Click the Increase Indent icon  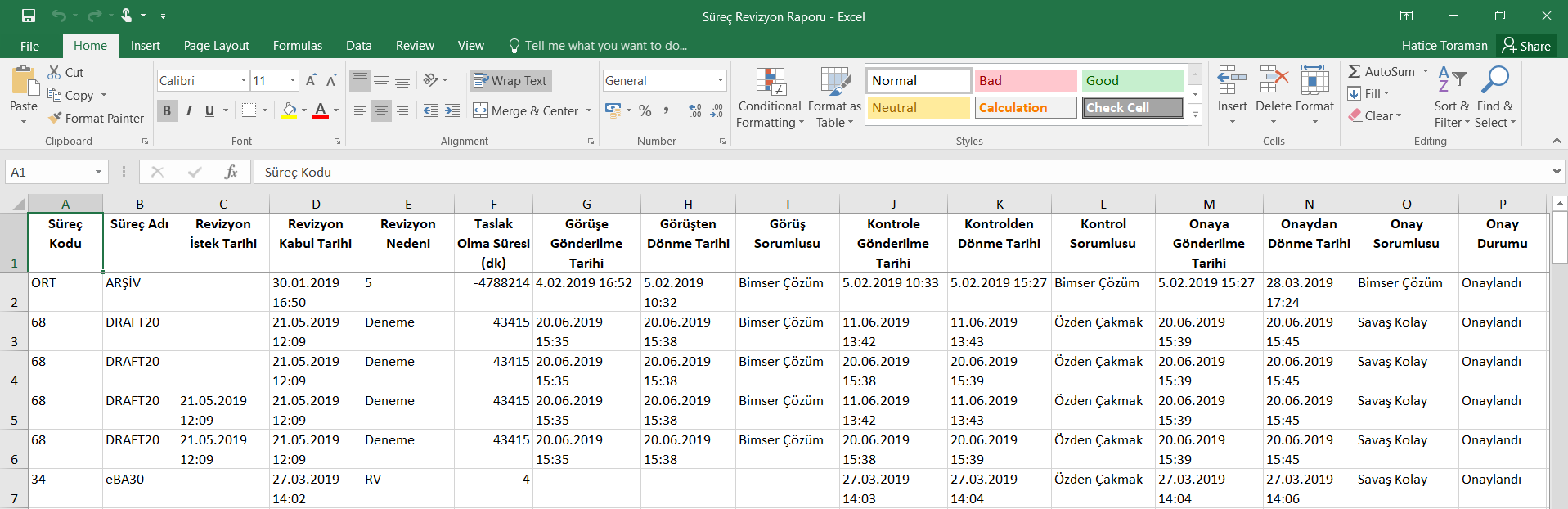coord(452,110)
